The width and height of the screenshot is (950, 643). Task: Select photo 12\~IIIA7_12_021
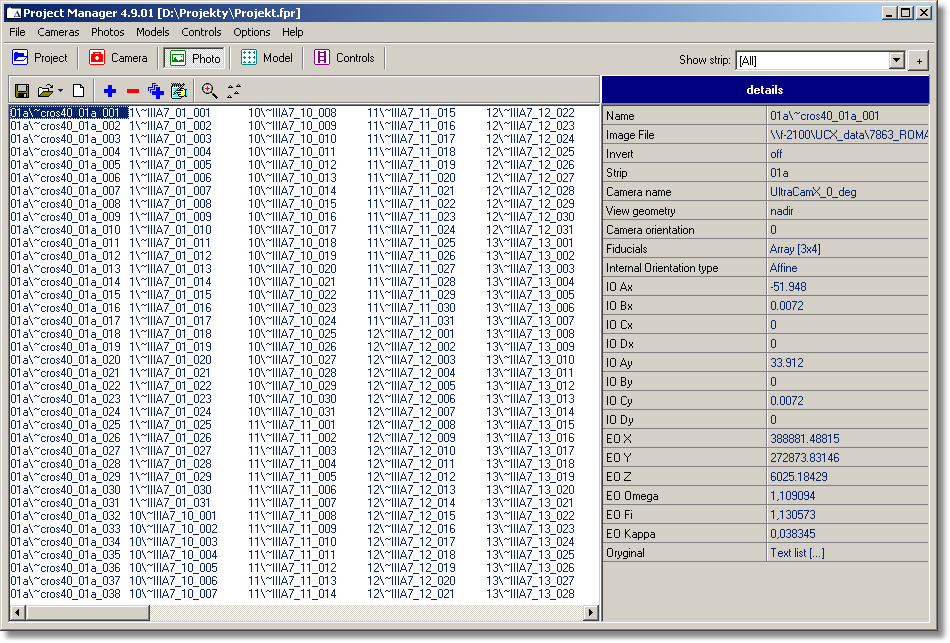coord(411,594)
